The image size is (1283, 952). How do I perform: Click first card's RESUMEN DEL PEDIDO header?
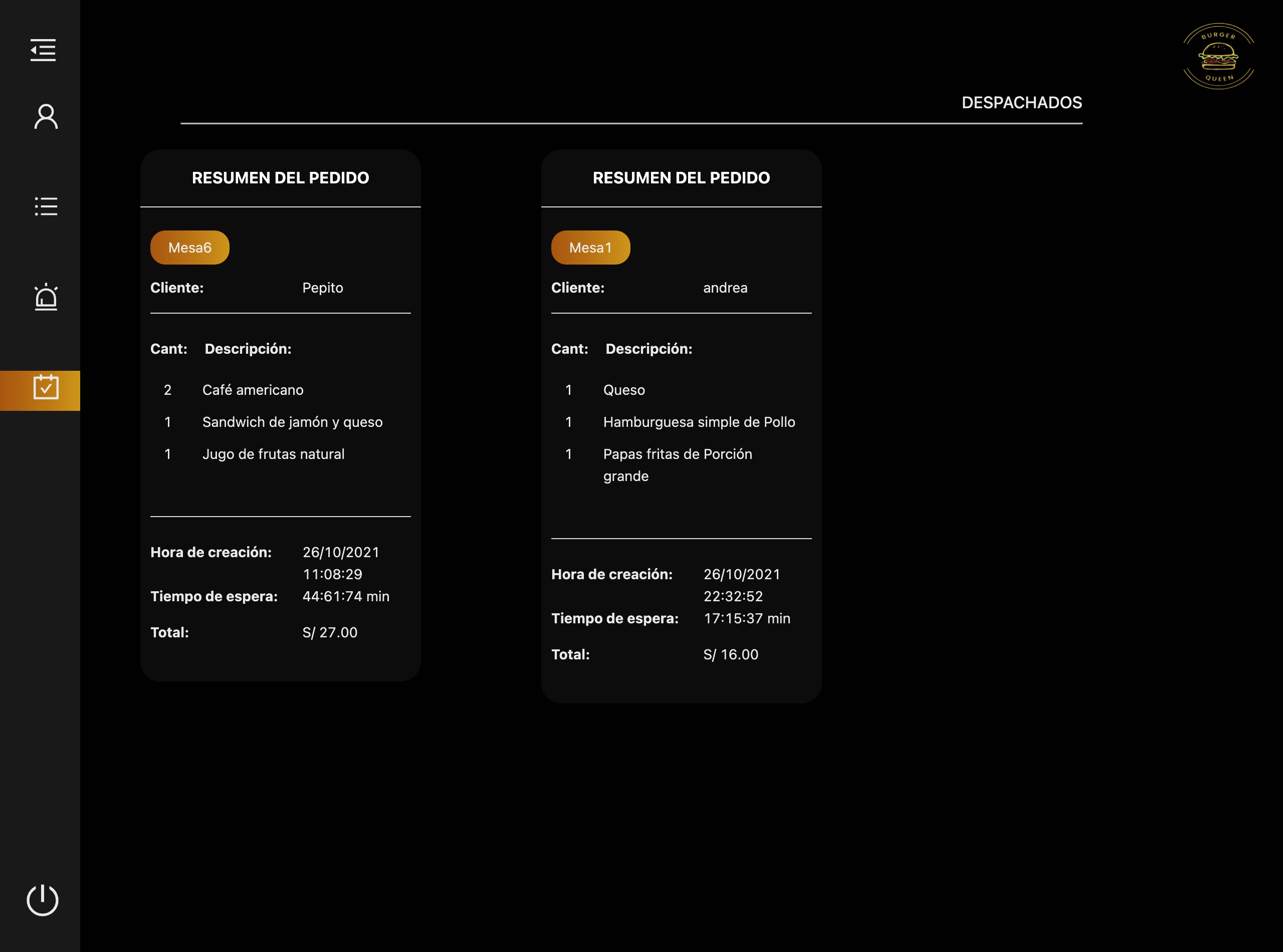coord(280,178)
